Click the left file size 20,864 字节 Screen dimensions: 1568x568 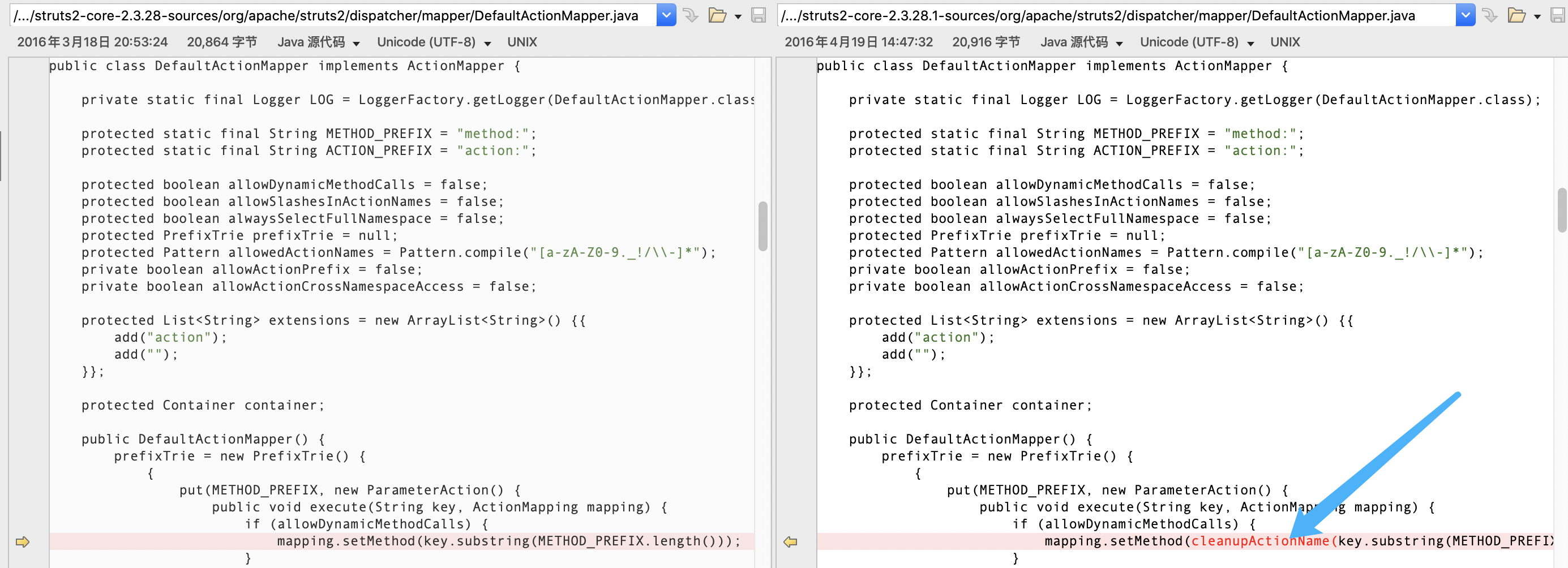(222, 42)
